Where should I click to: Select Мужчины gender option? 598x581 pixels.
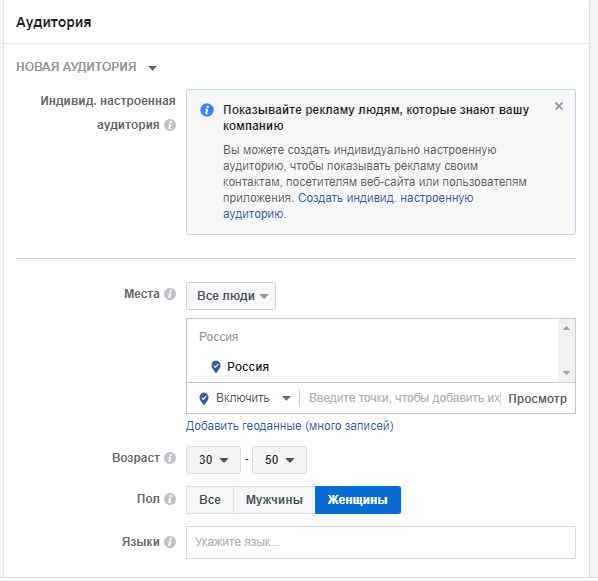(x=274, y=500)
